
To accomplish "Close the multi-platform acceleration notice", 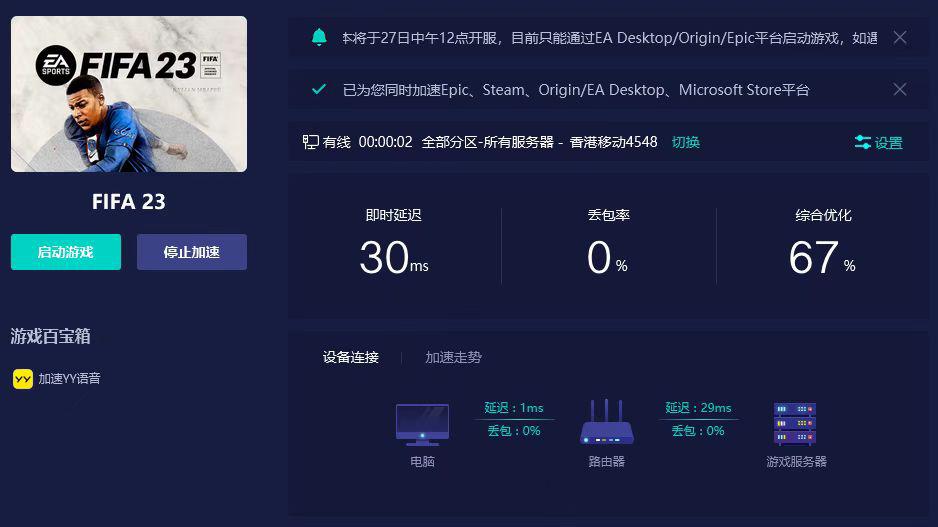I will [x=900, y=90].
